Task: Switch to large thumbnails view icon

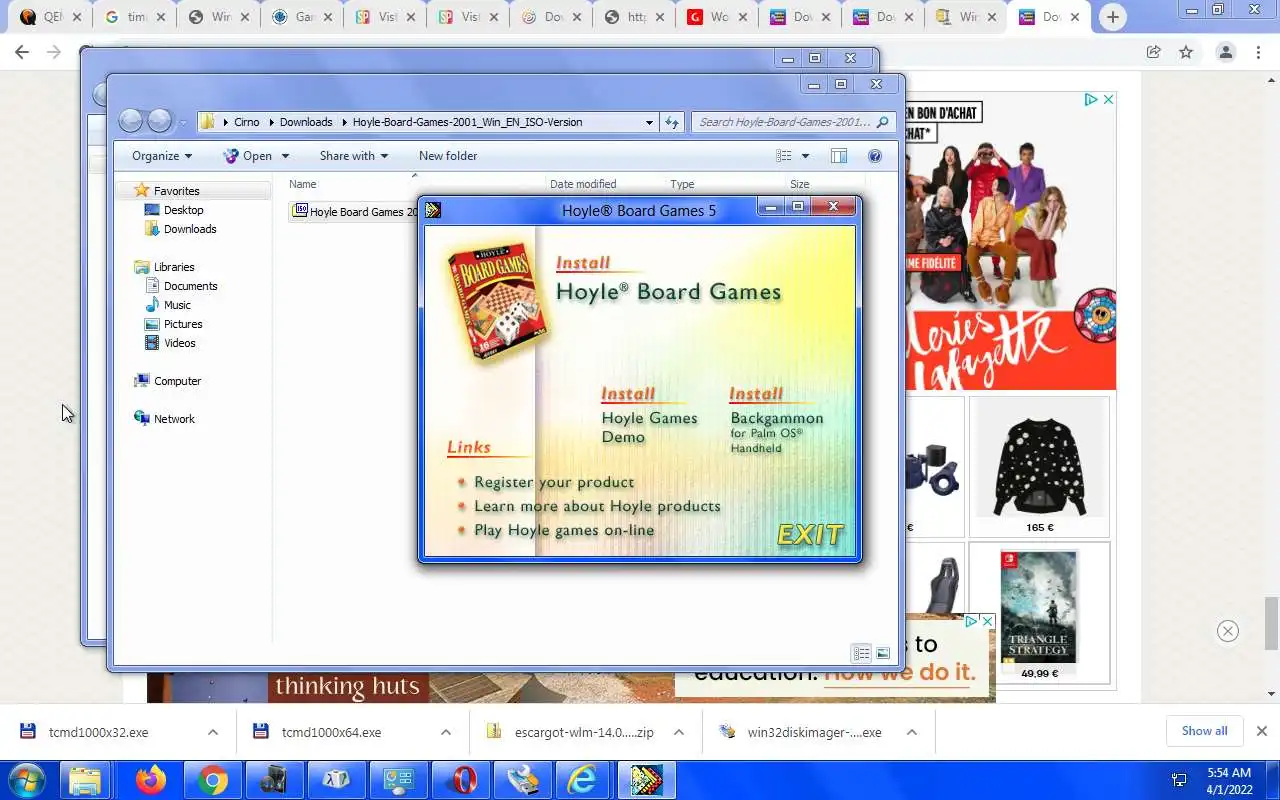Action: tap(883, 653)
